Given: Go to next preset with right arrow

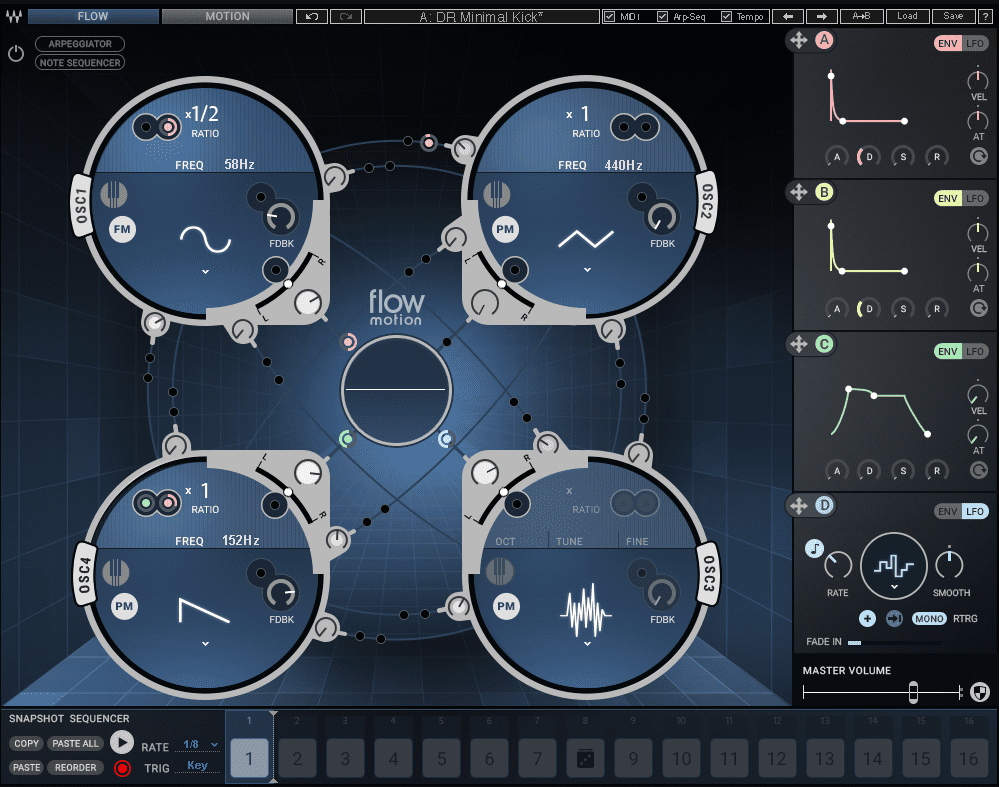Looking at the screenshot, I should tap(821, 17).
